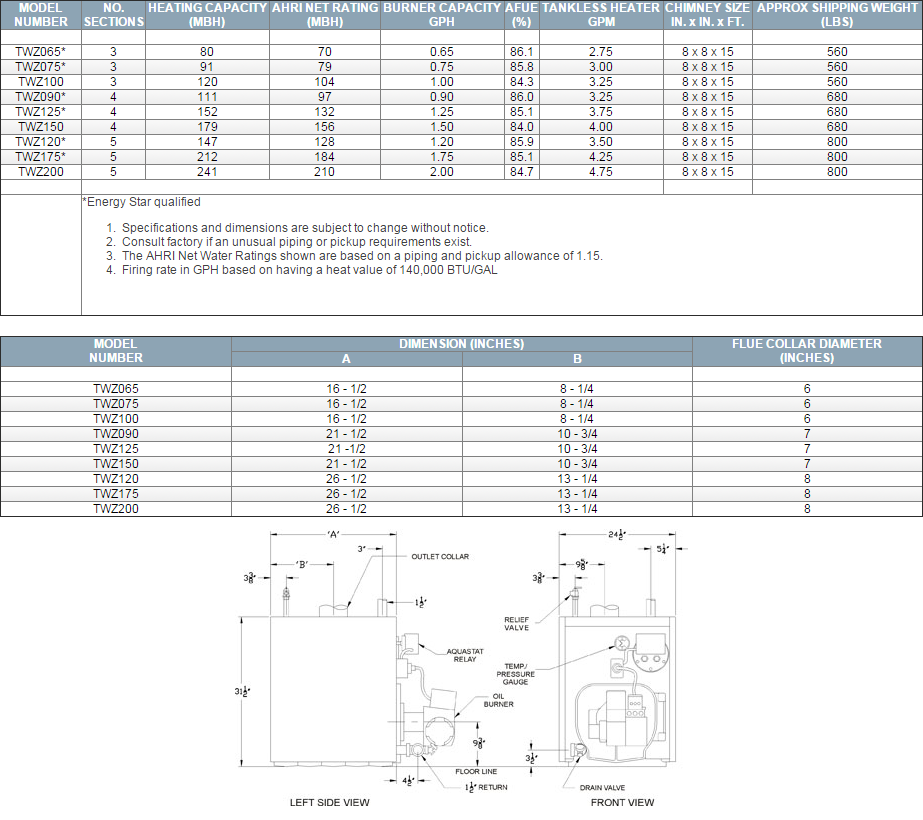923x820 pixels.
Task: Select the AQUASTAT RELAY diagram label
Action: tap(465, 655)
